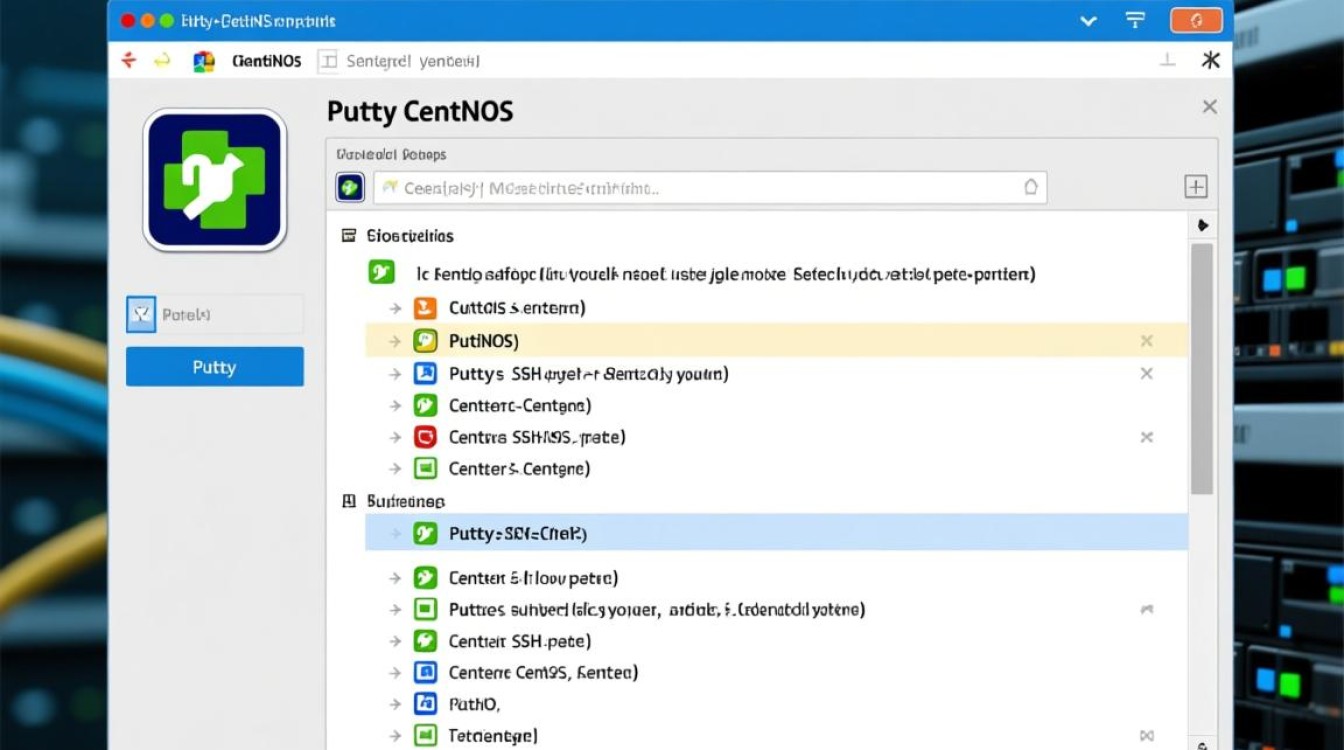Close the Putty CentNOS panel
The image size is (1344, 750).
pyautogui.click(x=1209, y=107)
